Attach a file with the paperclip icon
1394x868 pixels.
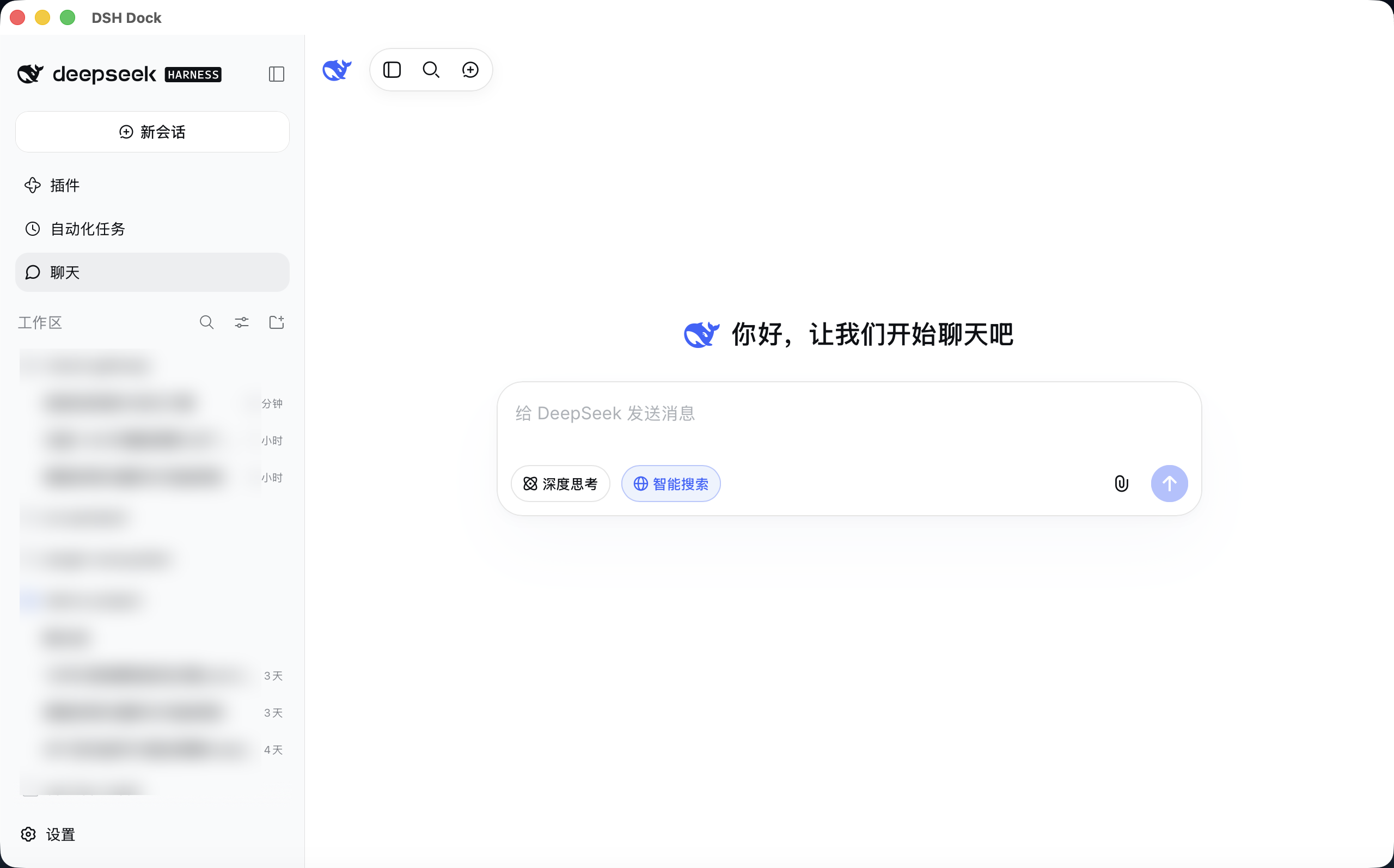tap(1121, 484)
